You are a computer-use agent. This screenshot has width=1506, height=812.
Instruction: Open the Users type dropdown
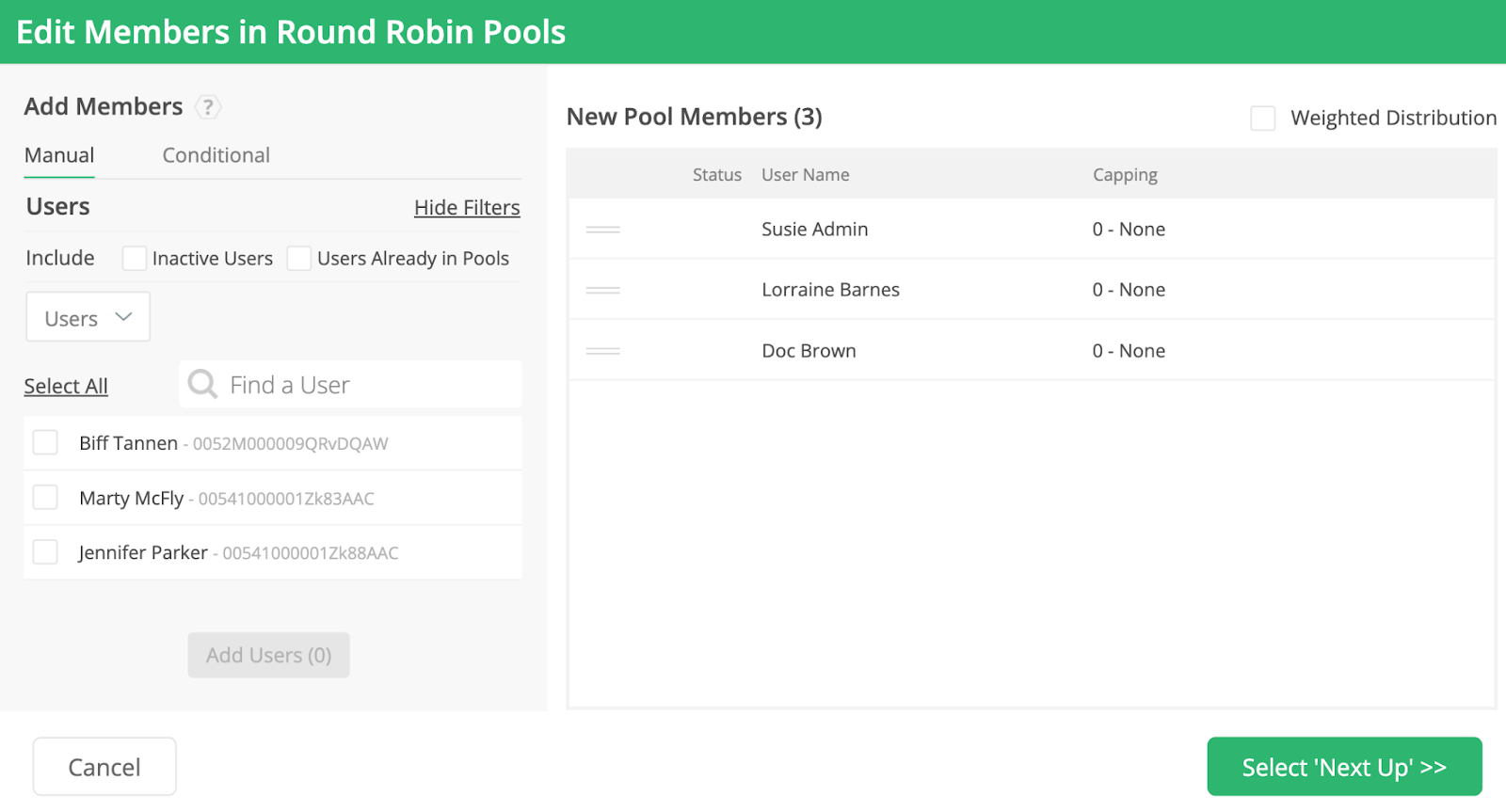(88, 318)
